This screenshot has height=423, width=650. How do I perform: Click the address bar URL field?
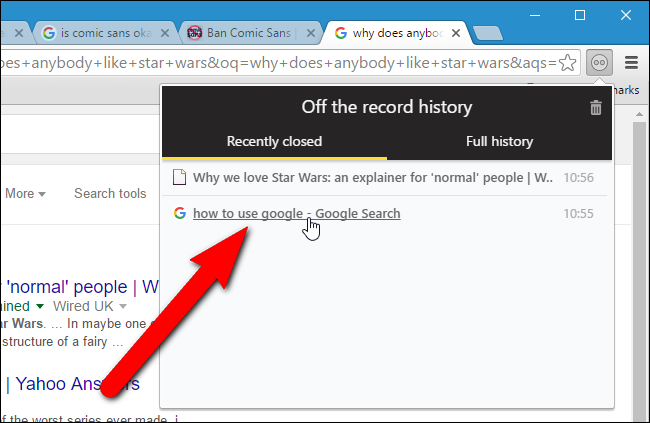click(x=279, y=63)
